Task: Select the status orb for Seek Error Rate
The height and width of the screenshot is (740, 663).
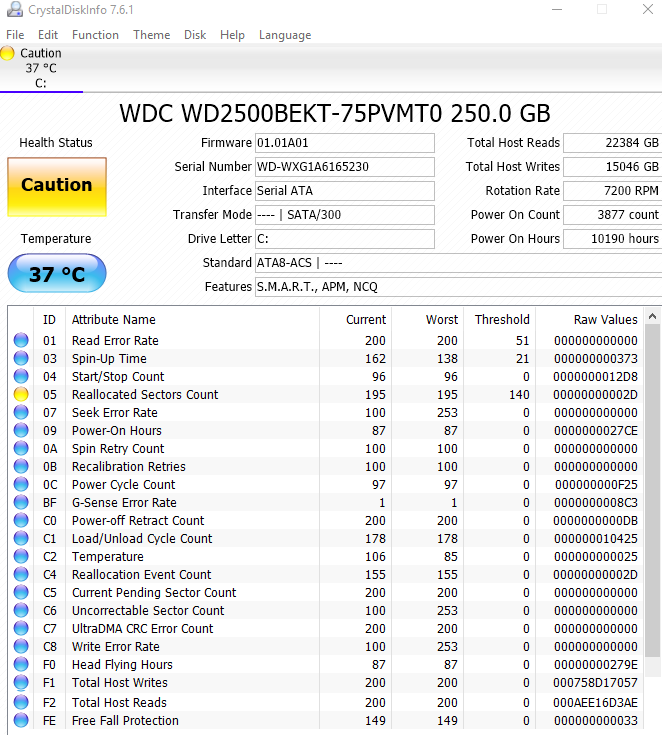Action: (21, 412)
